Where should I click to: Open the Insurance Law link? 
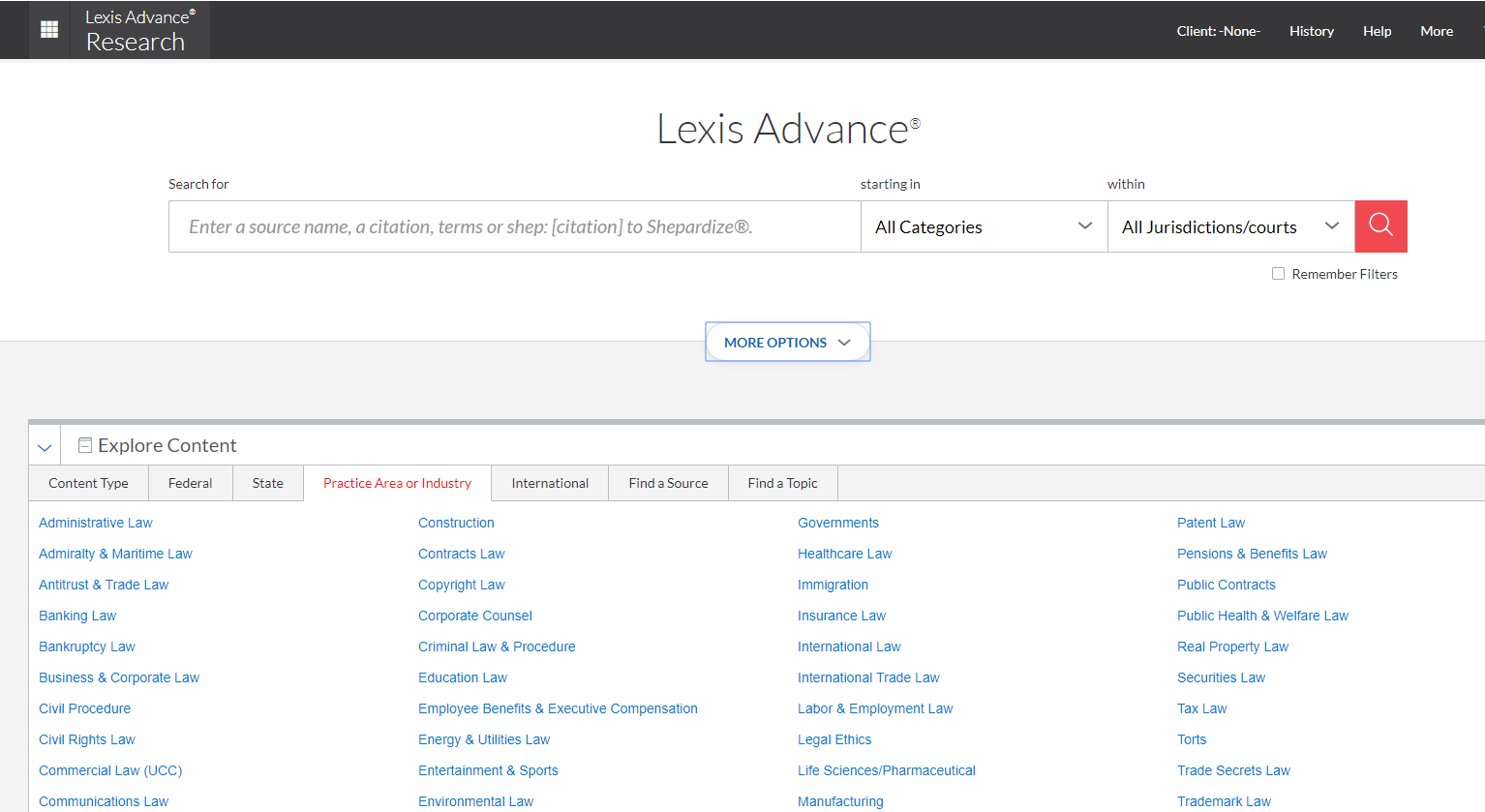(x=841, y=616)
